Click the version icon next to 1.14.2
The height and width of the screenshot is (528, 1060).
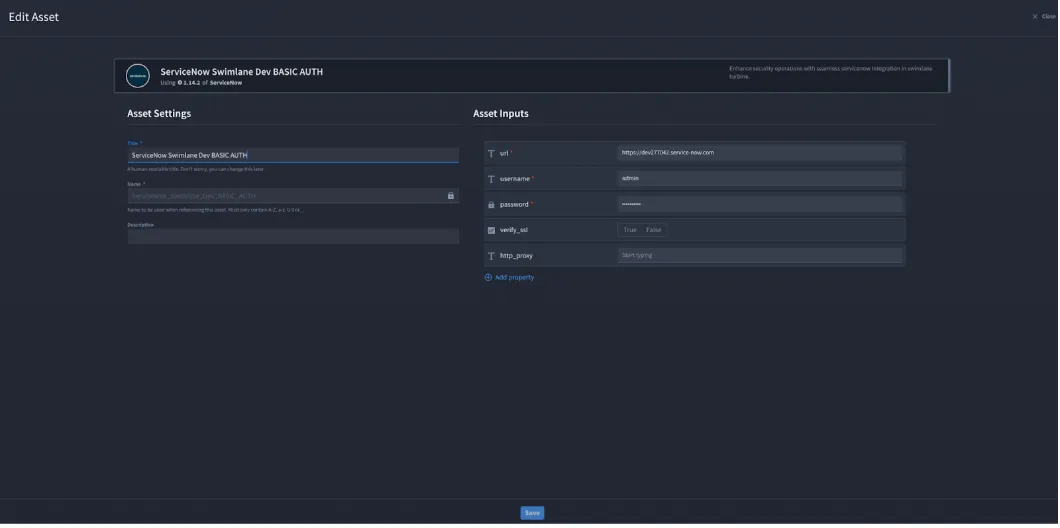pos(180,82)
